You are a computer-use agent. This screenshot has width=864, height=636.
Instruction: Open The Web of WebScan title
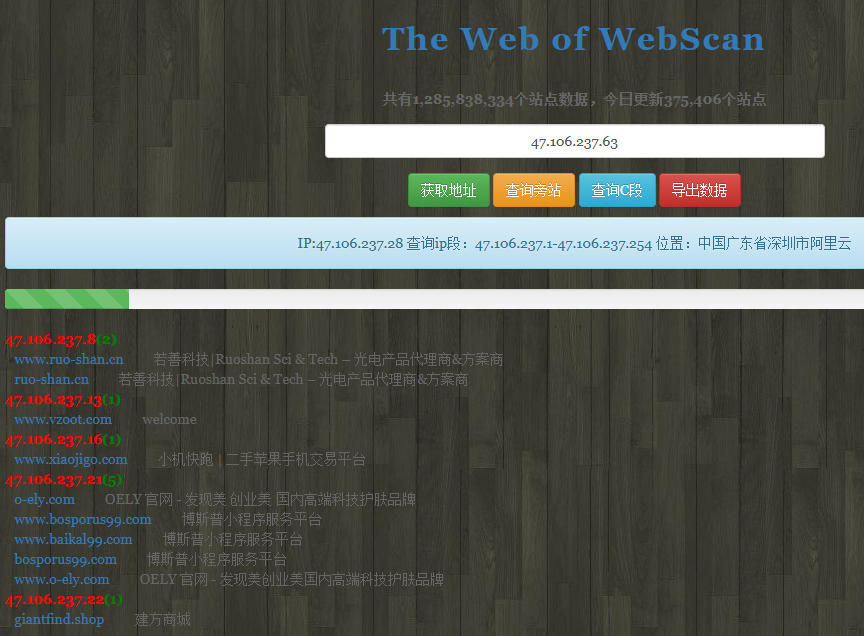pos(573,39)
